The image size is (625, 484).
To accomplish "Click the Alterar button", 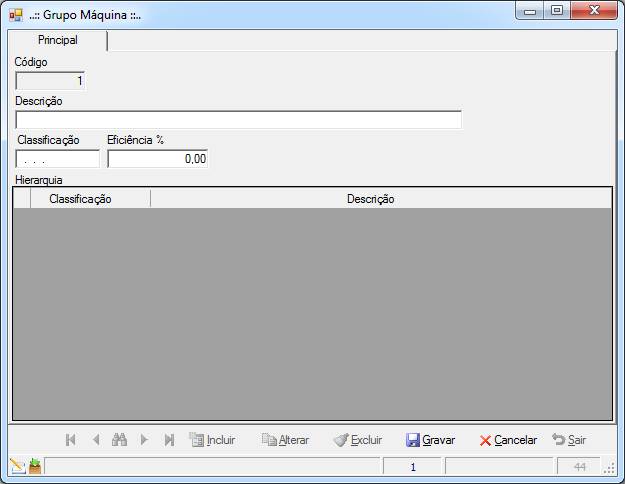I will (285, 440).
